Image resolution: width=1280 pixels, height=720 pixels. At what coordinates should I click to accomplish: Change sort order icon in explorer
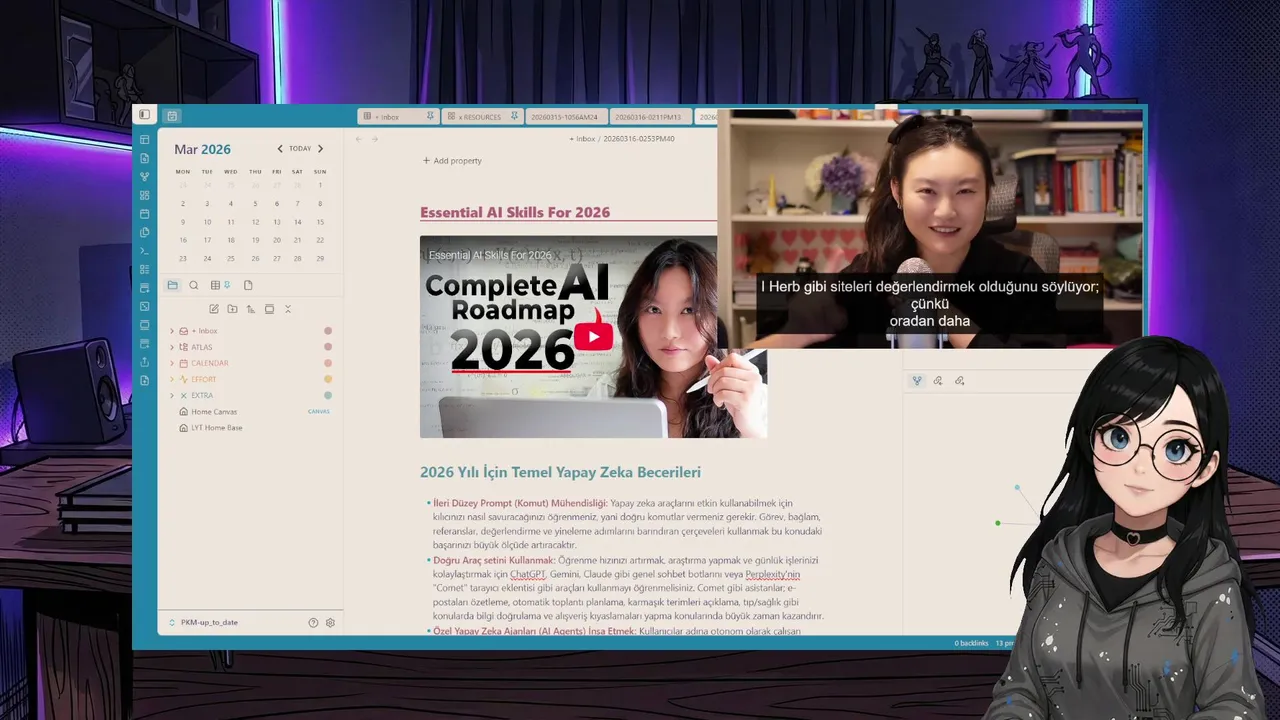click(250, 309)
